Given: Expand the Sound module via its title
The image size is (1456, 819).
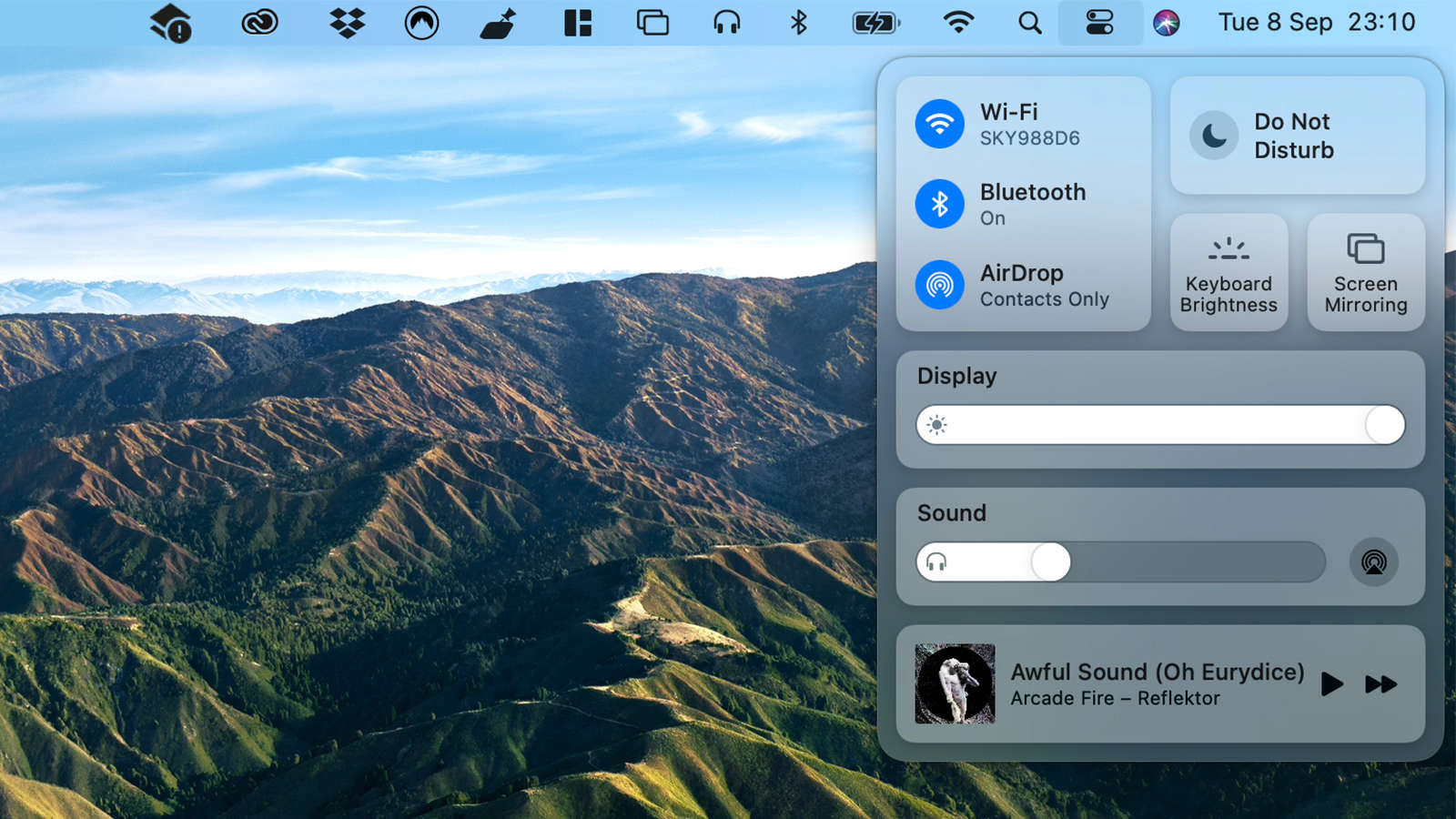Looking at the screenshot, I should pos(951,513).
